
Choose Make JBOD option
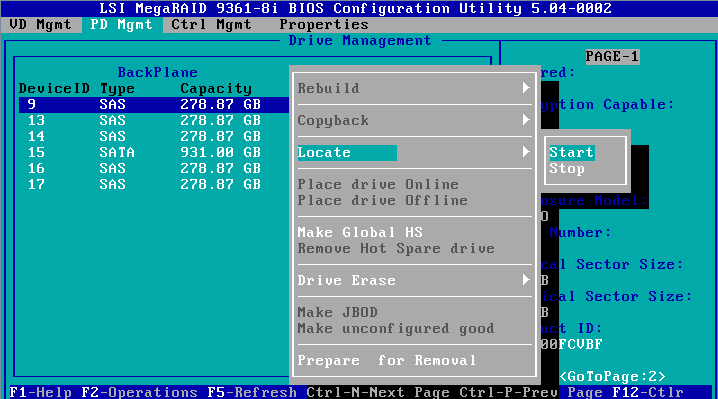click(337, 312)
